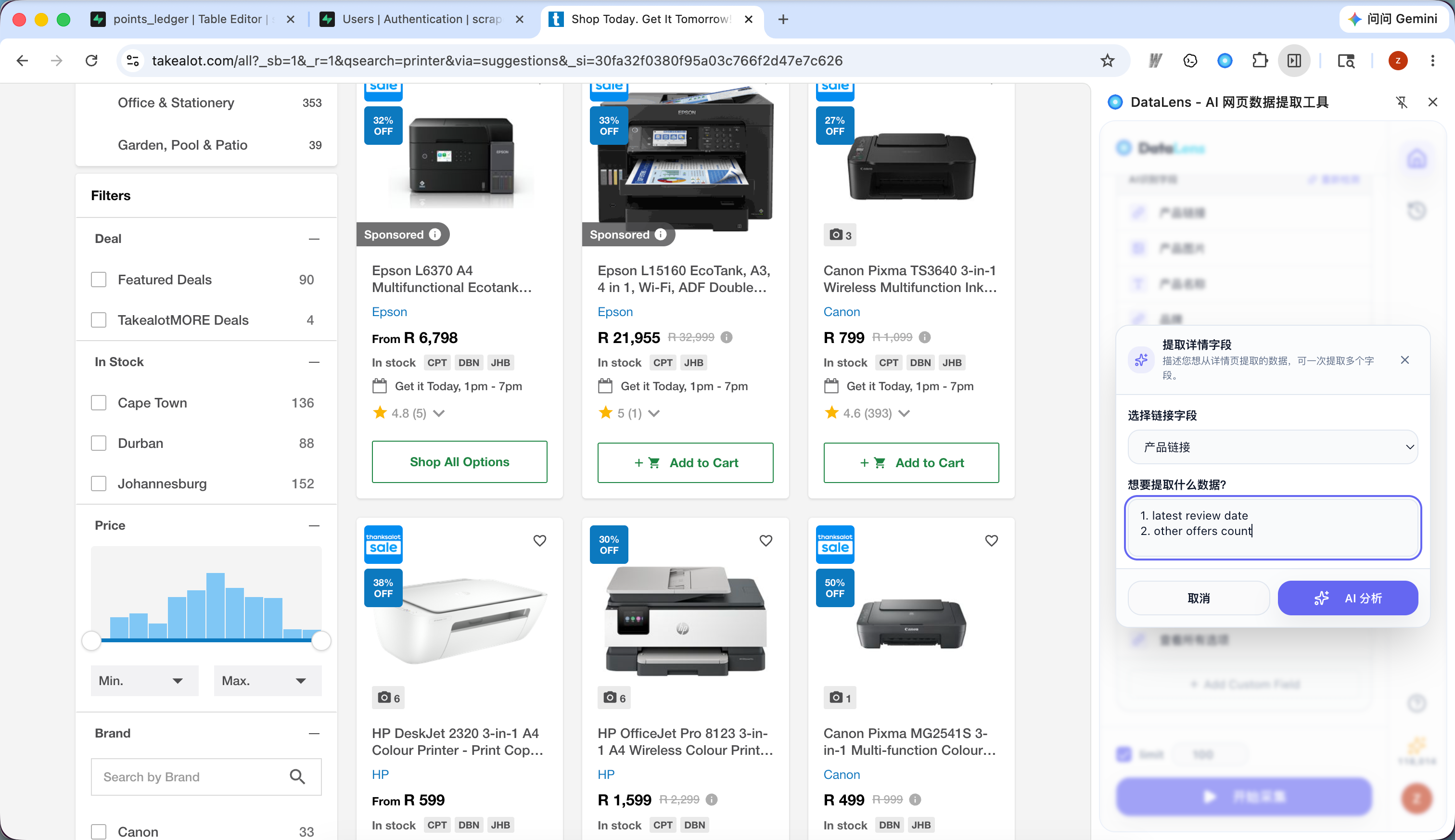Image resolution: width=1455 pixels, height=840 pixels.
Task: Open the 产品链接 link field dropdown
Action: tap(1273, 447)
